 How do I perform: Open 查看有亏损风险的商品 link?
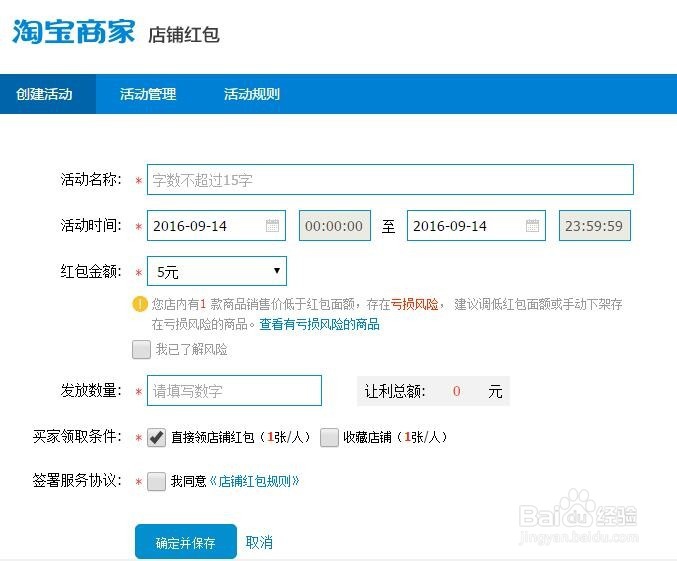pos(320,324)
